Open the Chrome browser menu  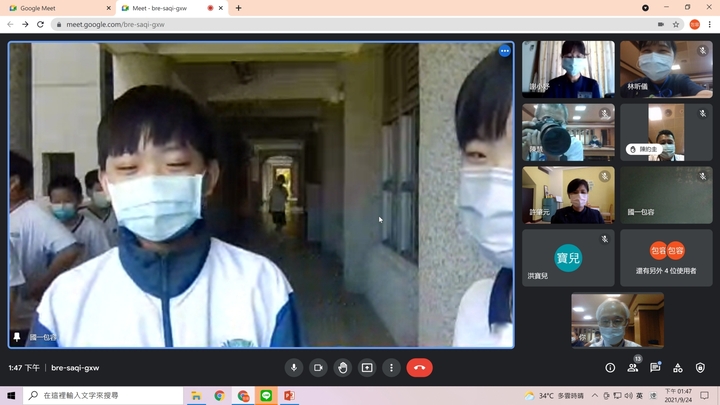tap(709, 24)
